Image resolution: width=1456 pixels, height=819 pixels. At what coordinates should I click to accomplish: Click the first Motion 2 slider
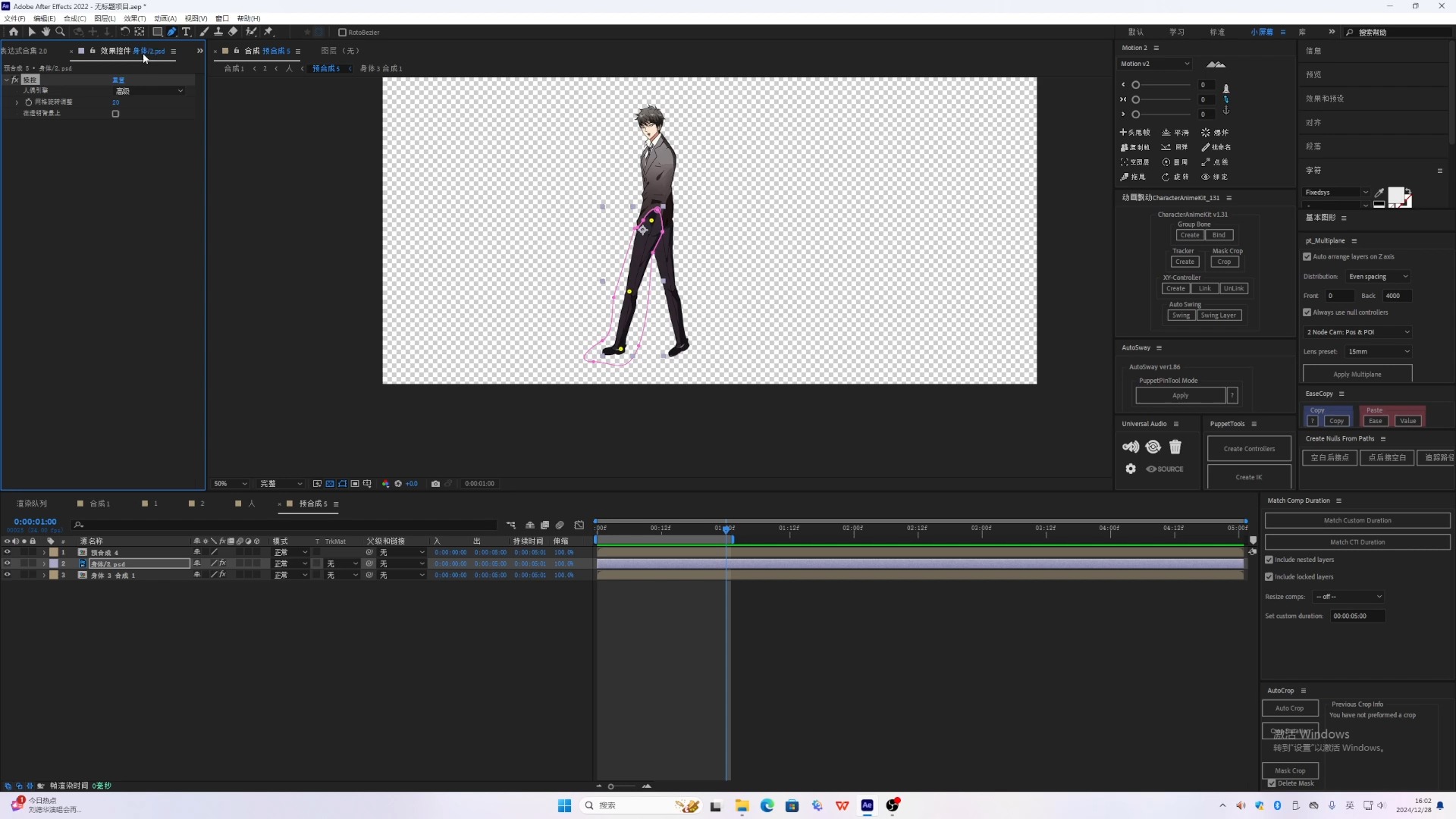click(x=1135, y=85)
